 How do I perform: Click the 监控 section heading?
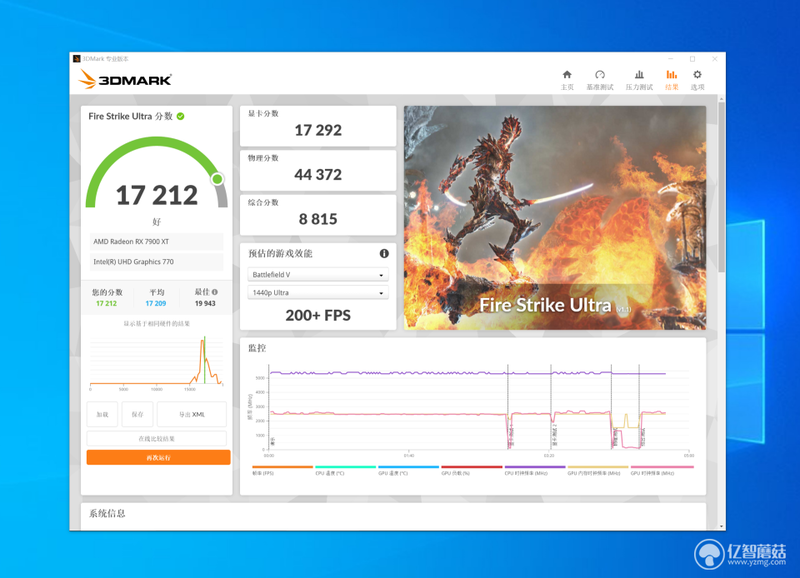point(257,348)
